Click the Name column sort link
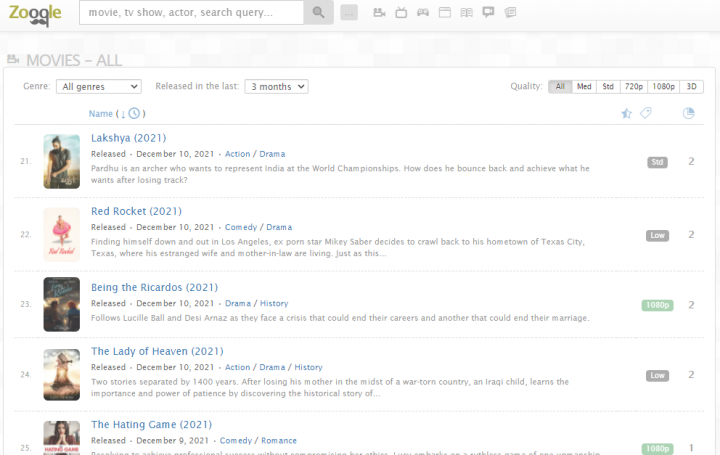The image size is (720, 455). 100,114
